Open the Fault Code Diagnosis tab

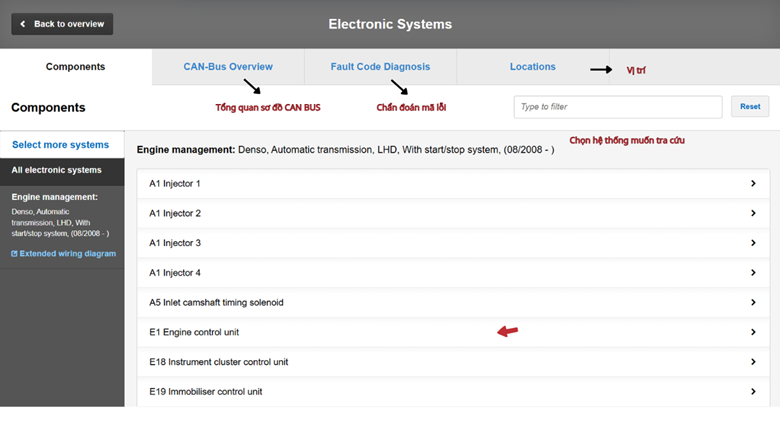pos(380,67)
